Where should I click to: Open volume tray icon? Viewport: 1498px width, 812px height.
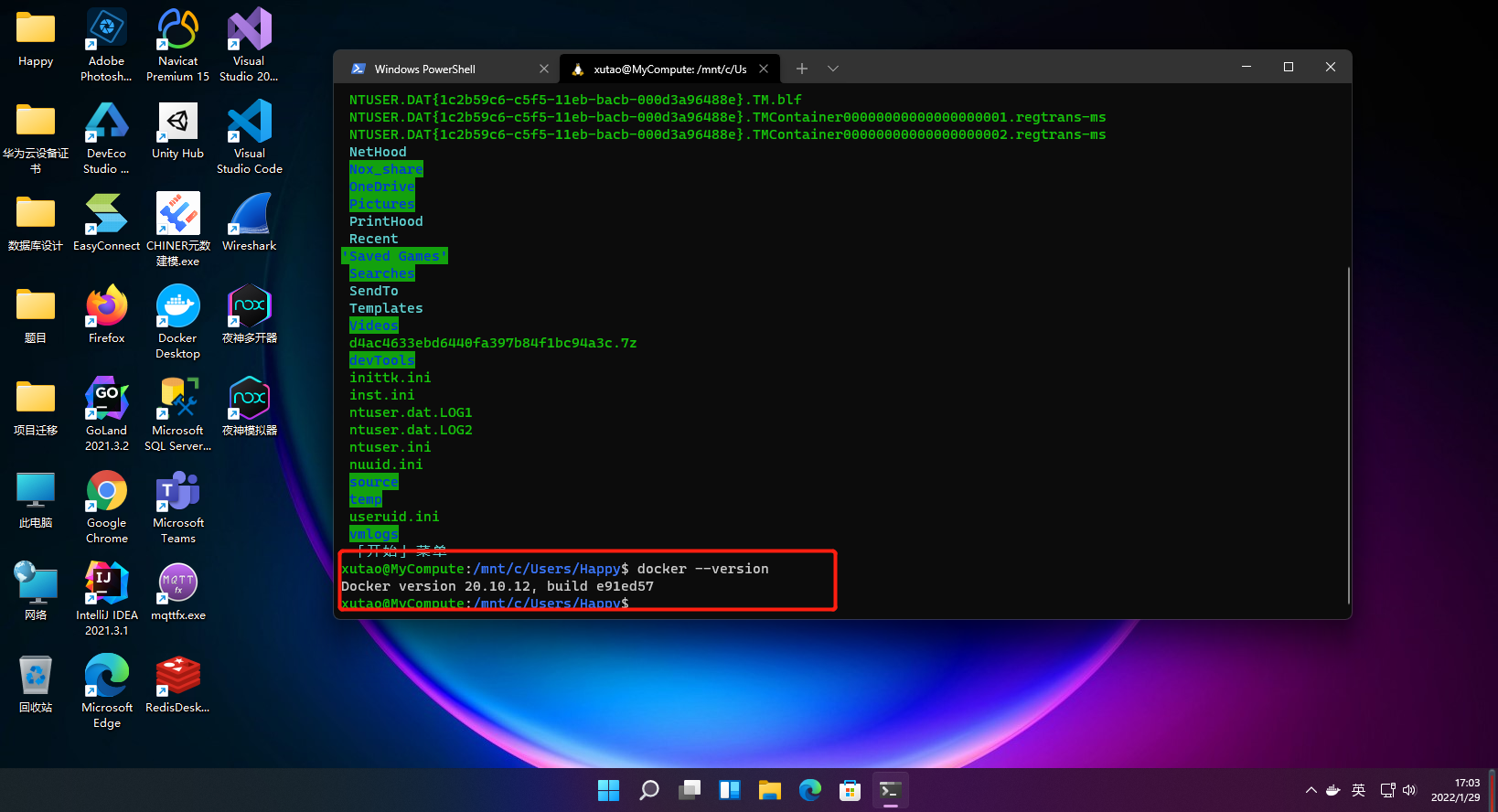pos(1409,790)
